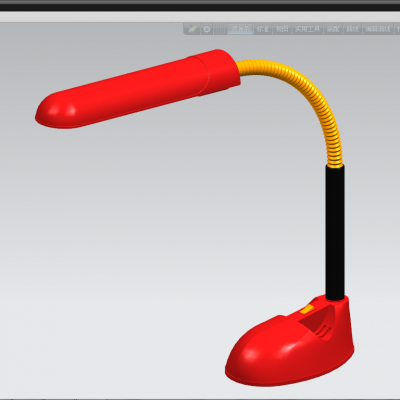
Task: Select the black vertical lamp pole
Action: (335, 232)
